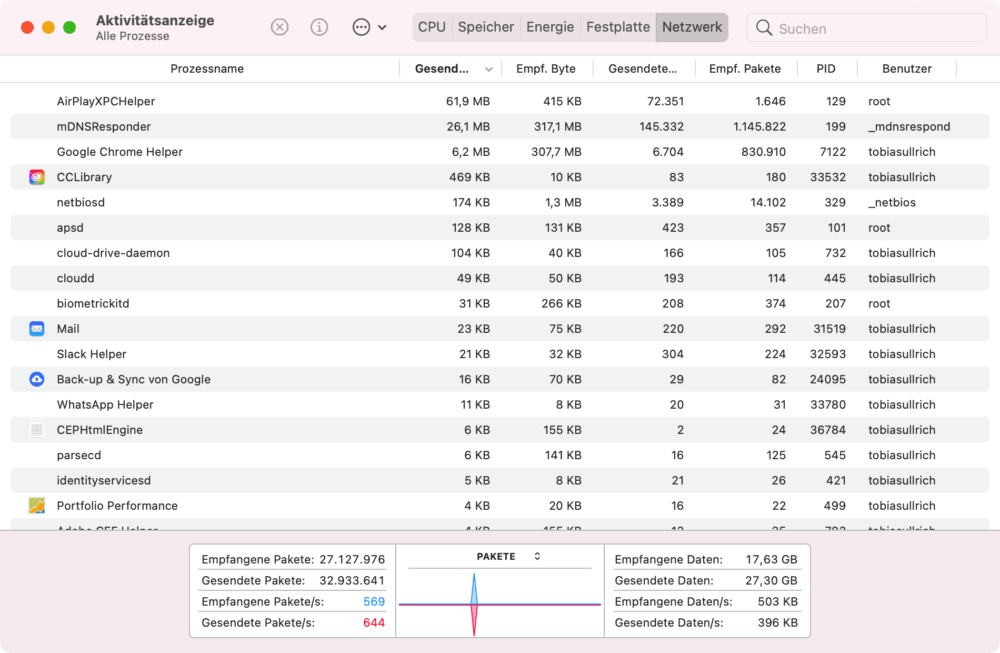Select the parsecd process
Viewport: 1000px width, 653px height.
[x=79, y=455]
